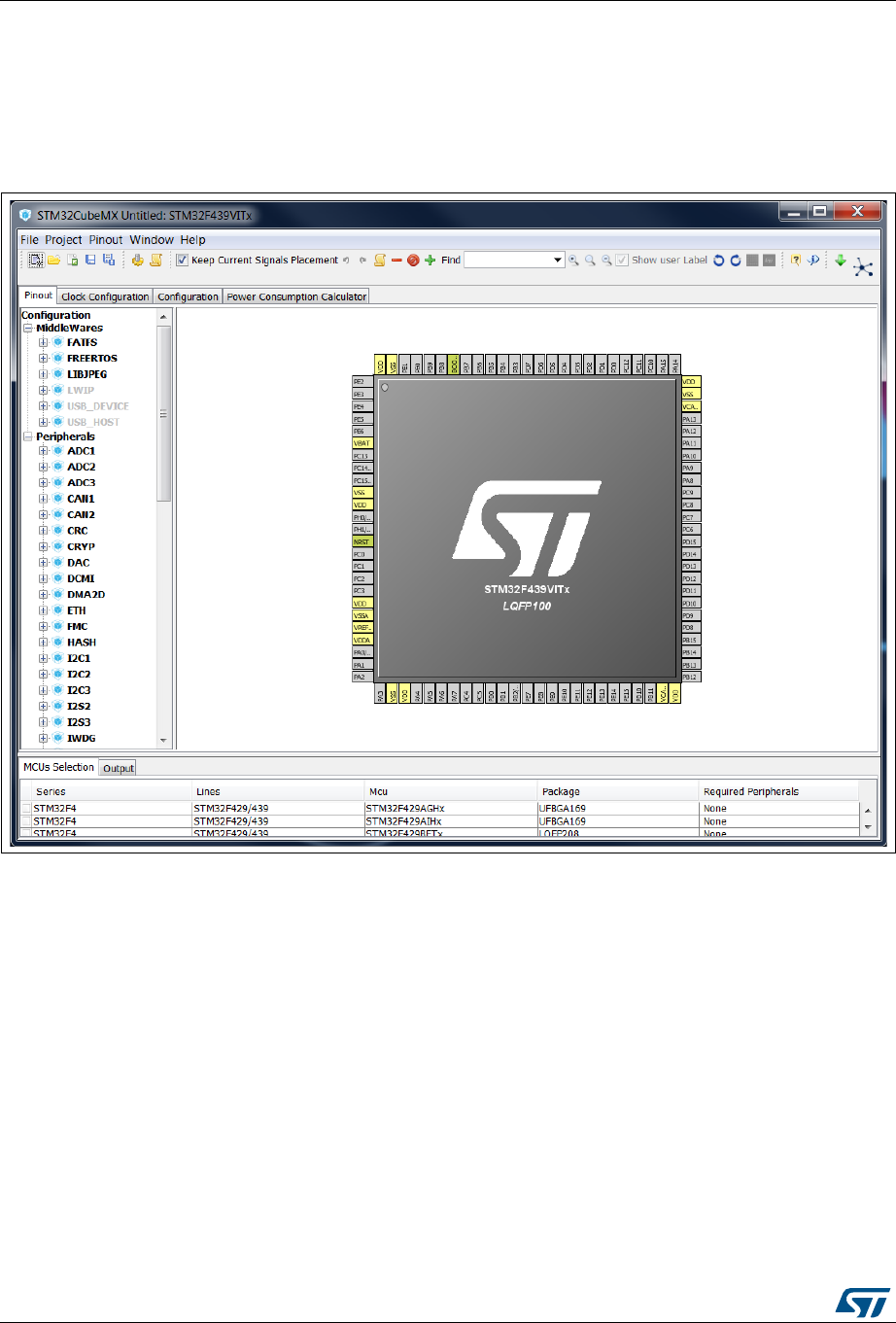
Task: Click the Zoom Out magnifier icon
Action: click(606, 260)
